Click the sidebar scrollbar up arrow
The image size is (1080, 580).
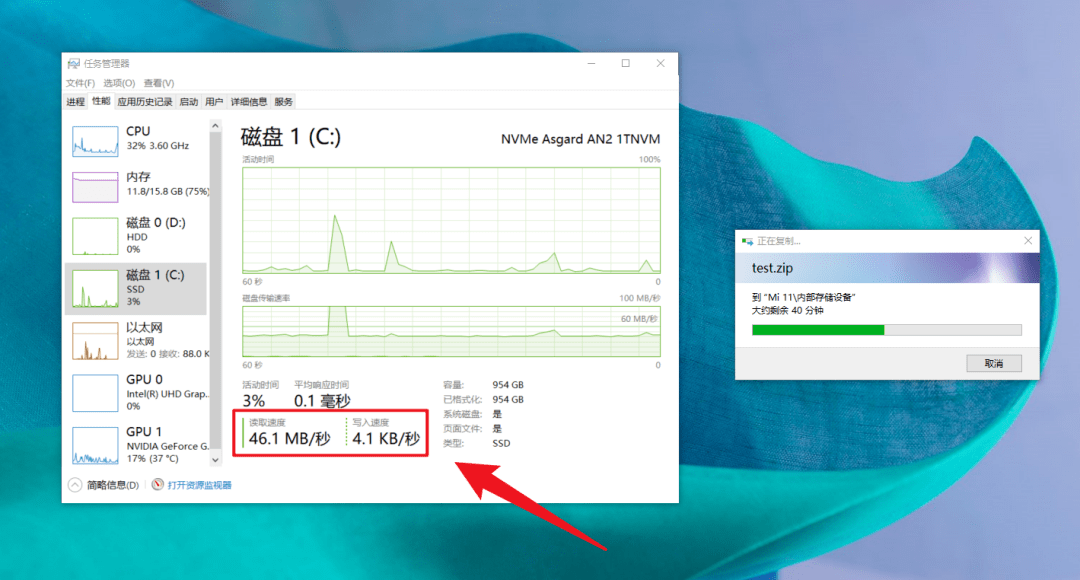(215, 124)
